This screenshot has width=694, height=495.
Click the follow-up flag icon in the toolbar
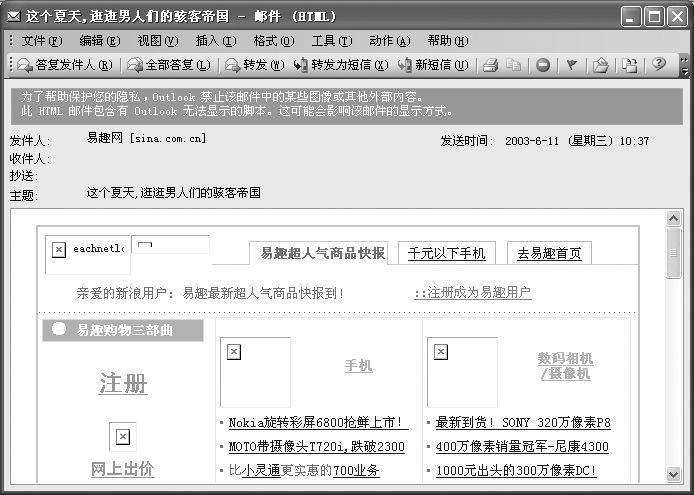(572, 65)
